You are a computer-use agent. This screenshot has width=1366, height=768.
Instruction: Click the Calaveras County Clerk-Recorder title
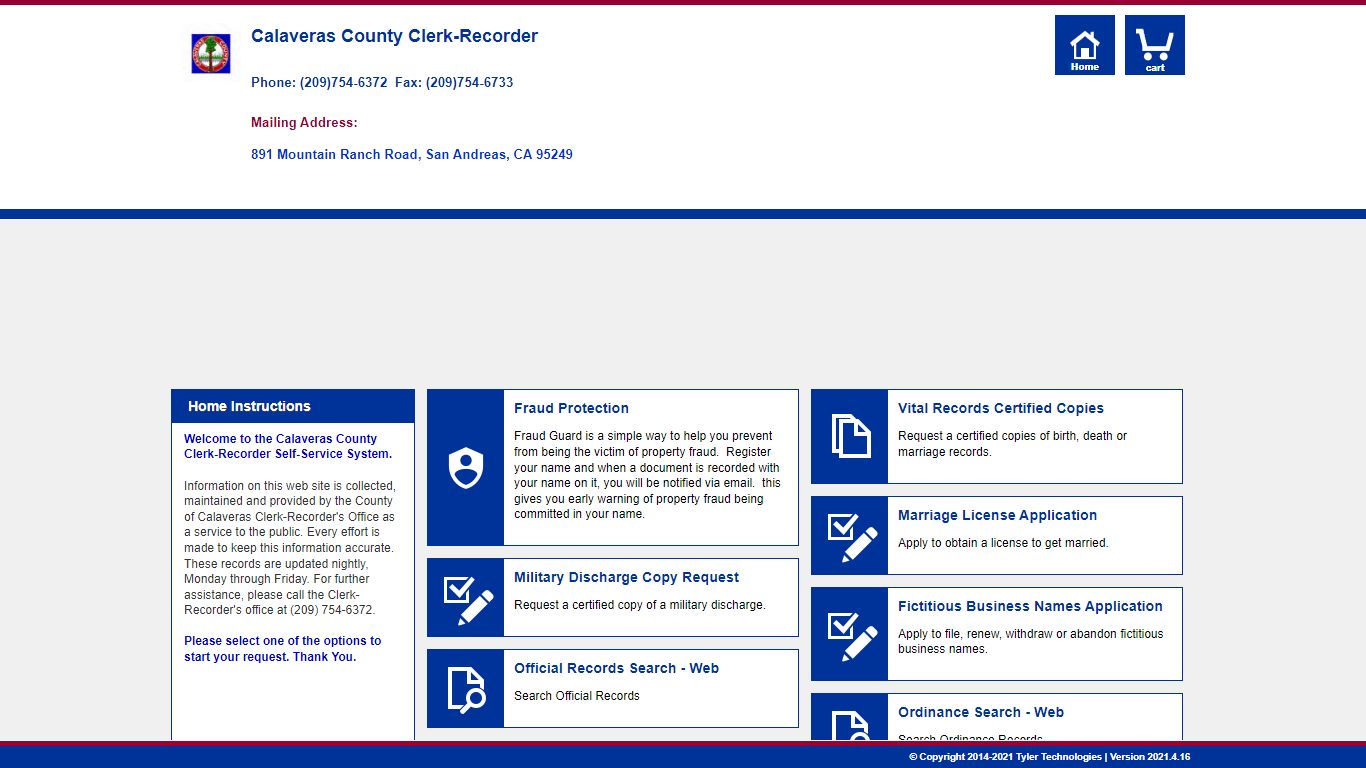[x=394, y=36]
